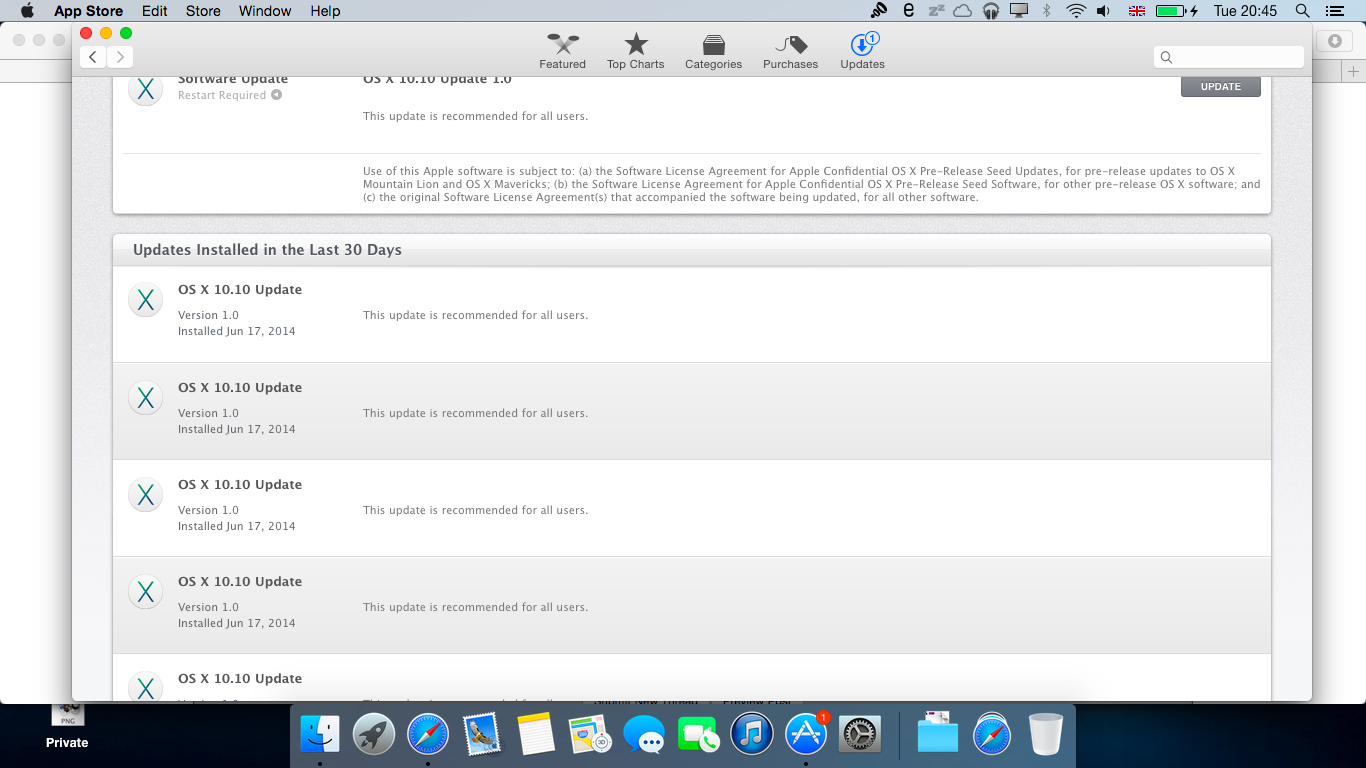Open iTunes in the Dock
Screen dimensions: 1366x768
point(752,735)
